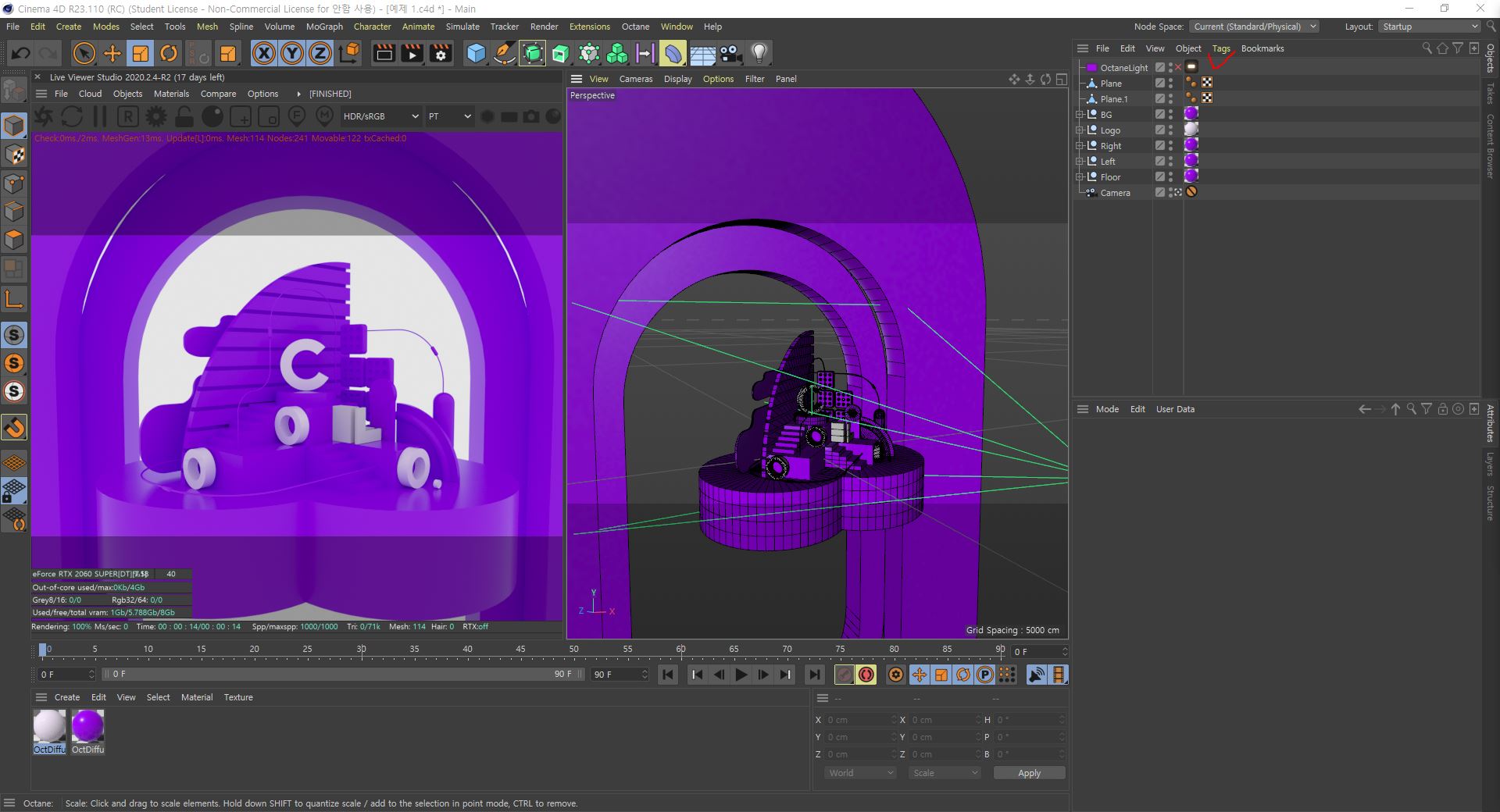Image resolution: width=1500 pixels, height=812 pixels.
Task: Open Layout Startup dropdown
Action: pyautogui.click(x=1430, y=27)
